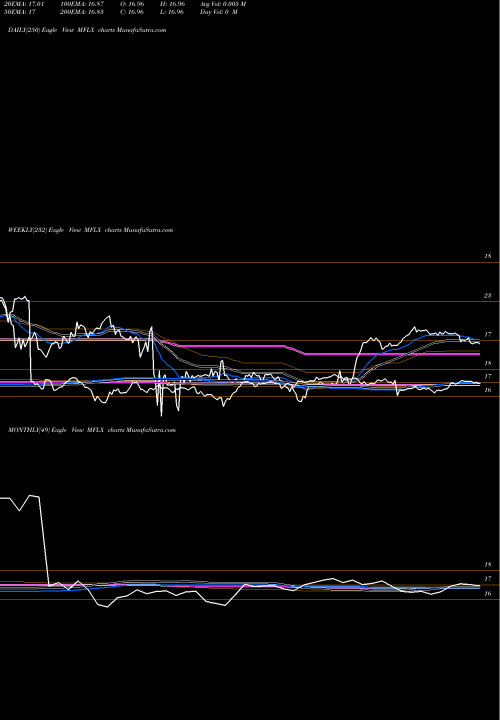Image resolution: width=500 pixels, height=720 pixels.
Task: Click the low price L: 16.96
Action: [x=172, y=12]
